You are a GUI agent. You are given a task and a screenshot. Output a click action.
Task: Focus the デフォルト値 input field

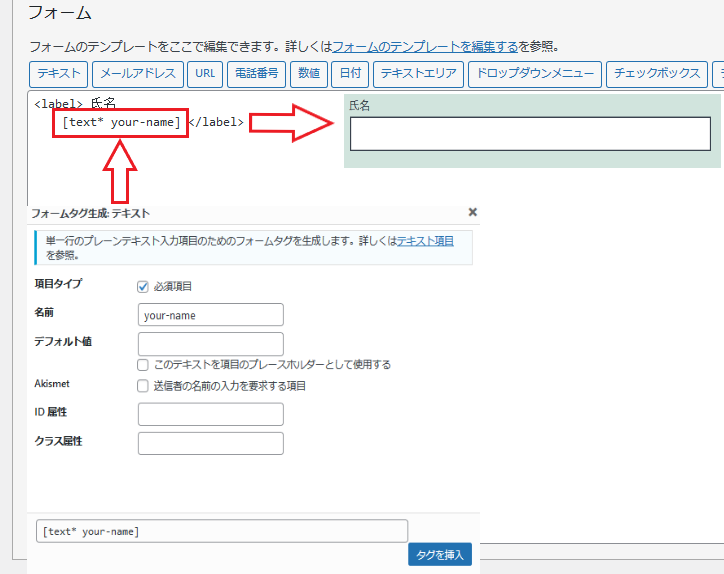(211, 344)
